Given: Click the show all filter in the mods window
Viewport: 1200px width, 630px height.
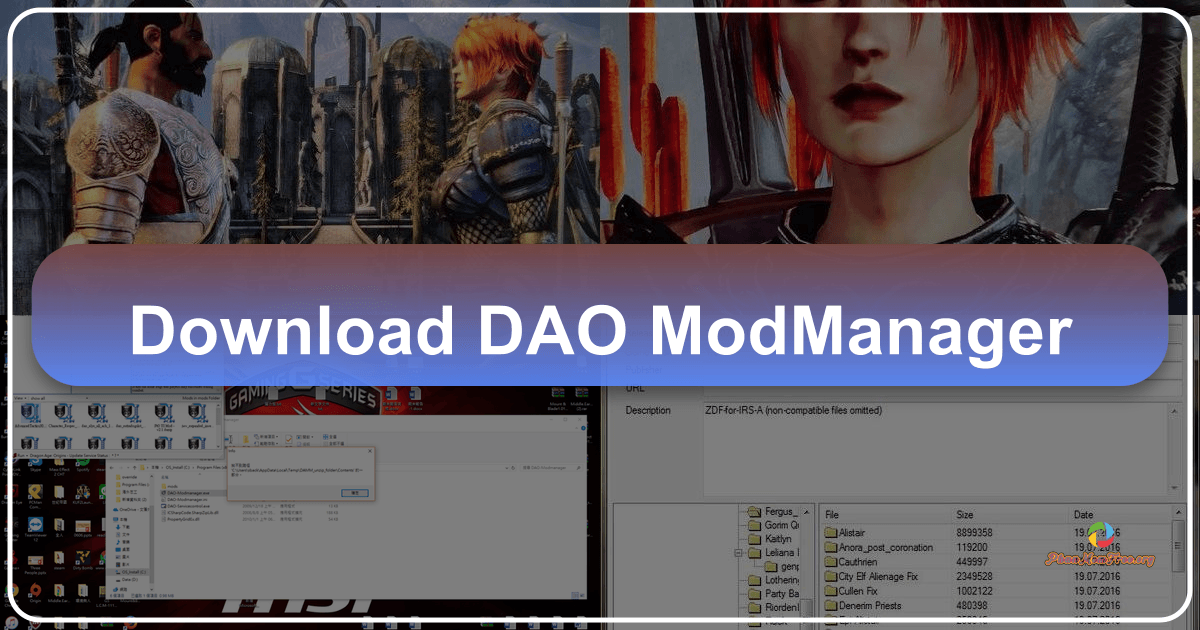Looking at the screenshot, I should 38,398.
